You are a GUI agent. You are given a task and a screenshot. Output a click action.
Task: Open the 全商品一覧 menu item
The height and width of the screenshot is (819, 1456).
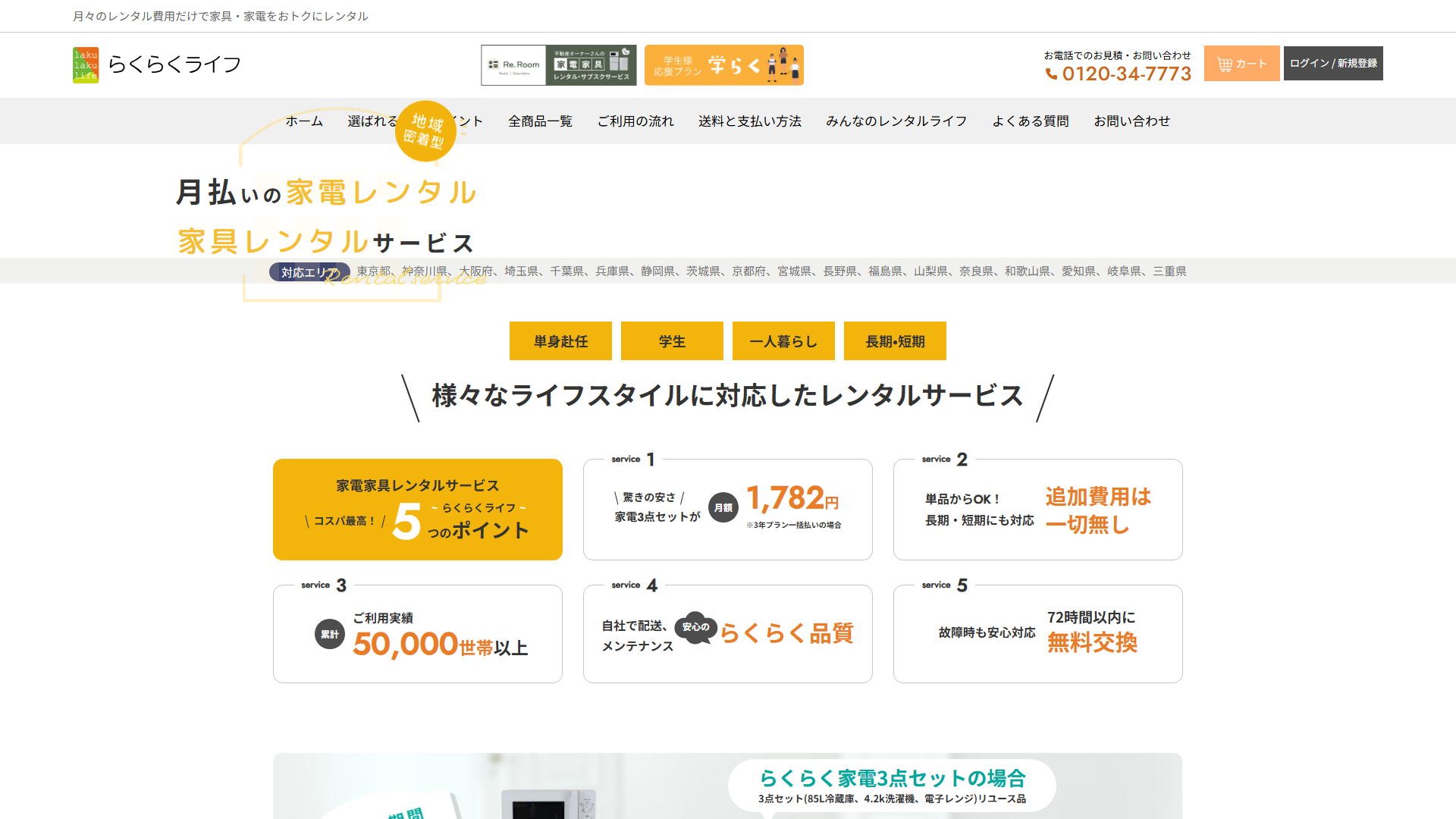click(x=540, y=121)
